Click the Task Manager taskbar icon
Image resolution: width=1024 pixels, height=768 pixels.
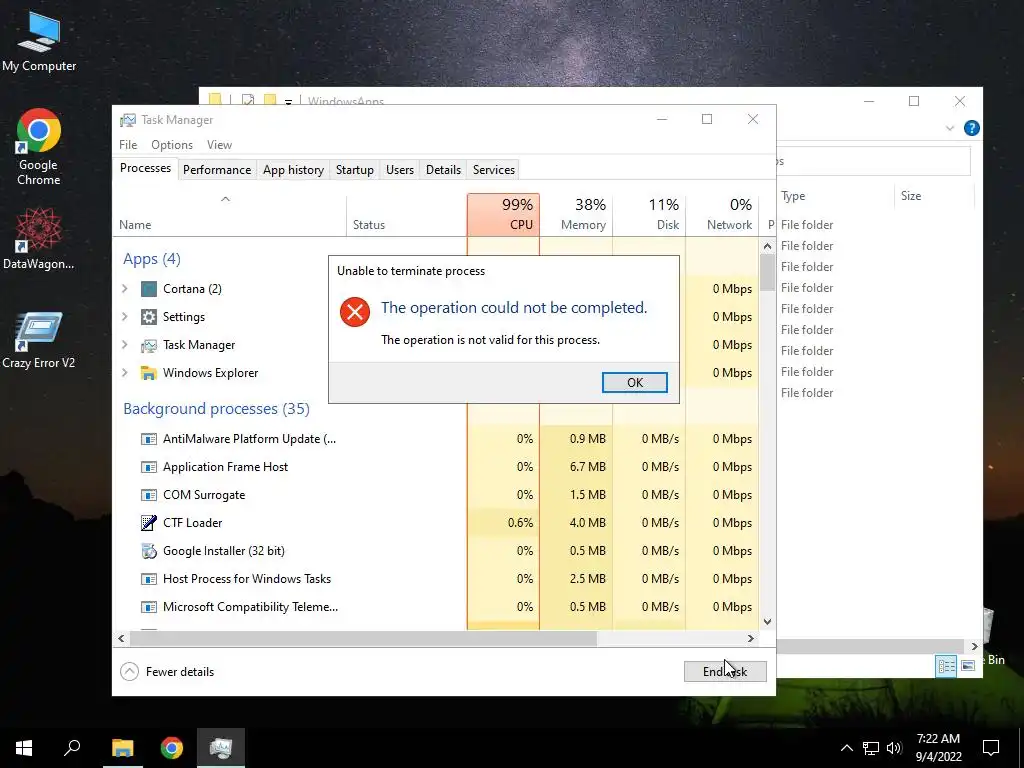[x=221, y=748]
